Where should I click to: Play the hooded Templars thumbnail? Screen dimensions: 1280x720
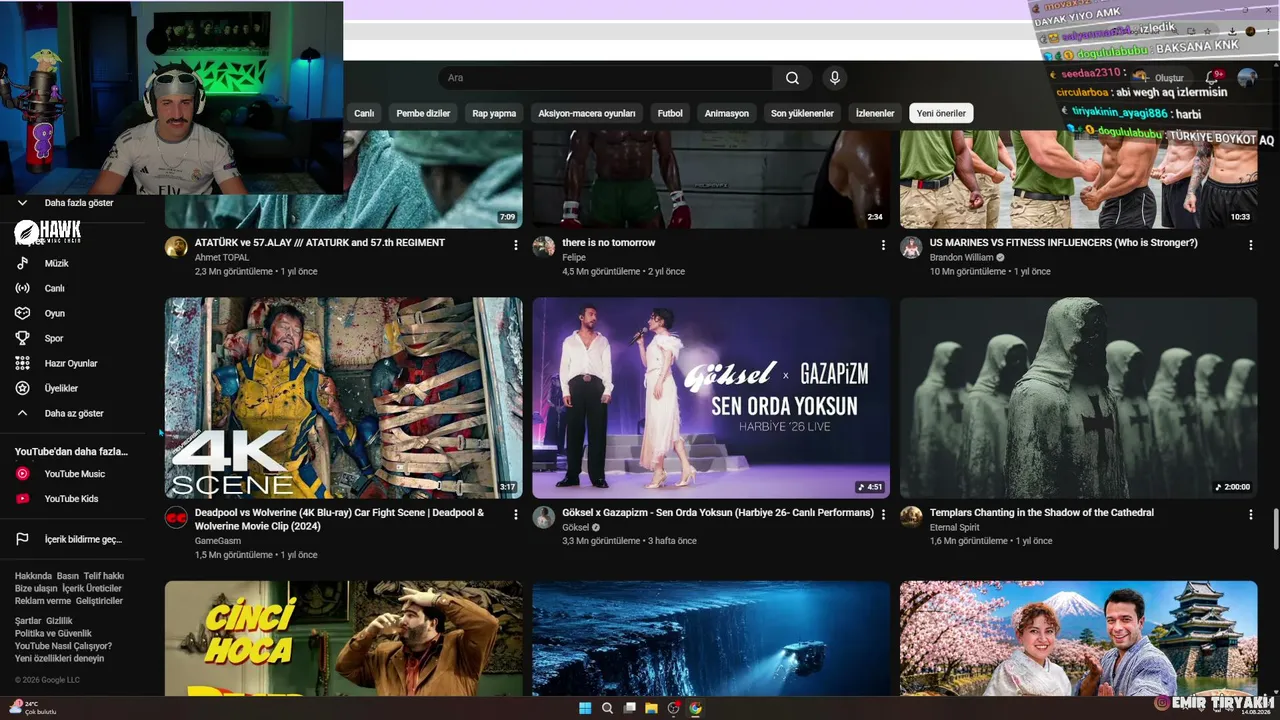[x=1079, y=398]
